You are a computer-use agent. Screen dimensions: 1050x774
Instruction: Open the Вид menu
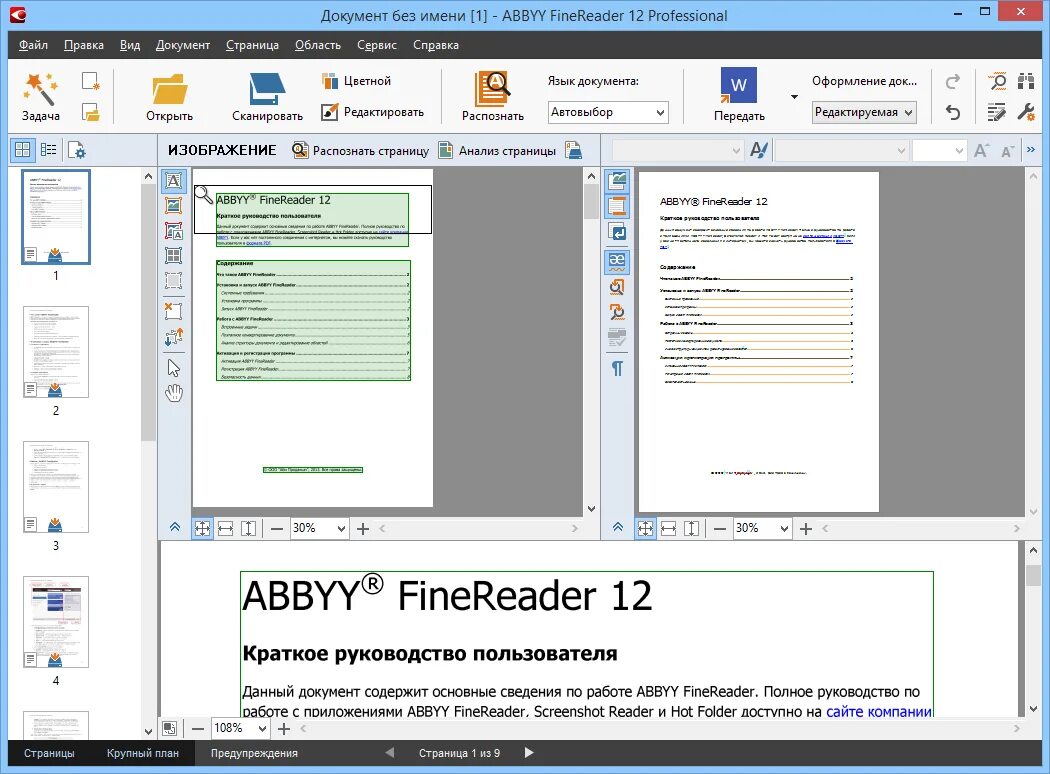pyautogui.click(x=130, y=45)
